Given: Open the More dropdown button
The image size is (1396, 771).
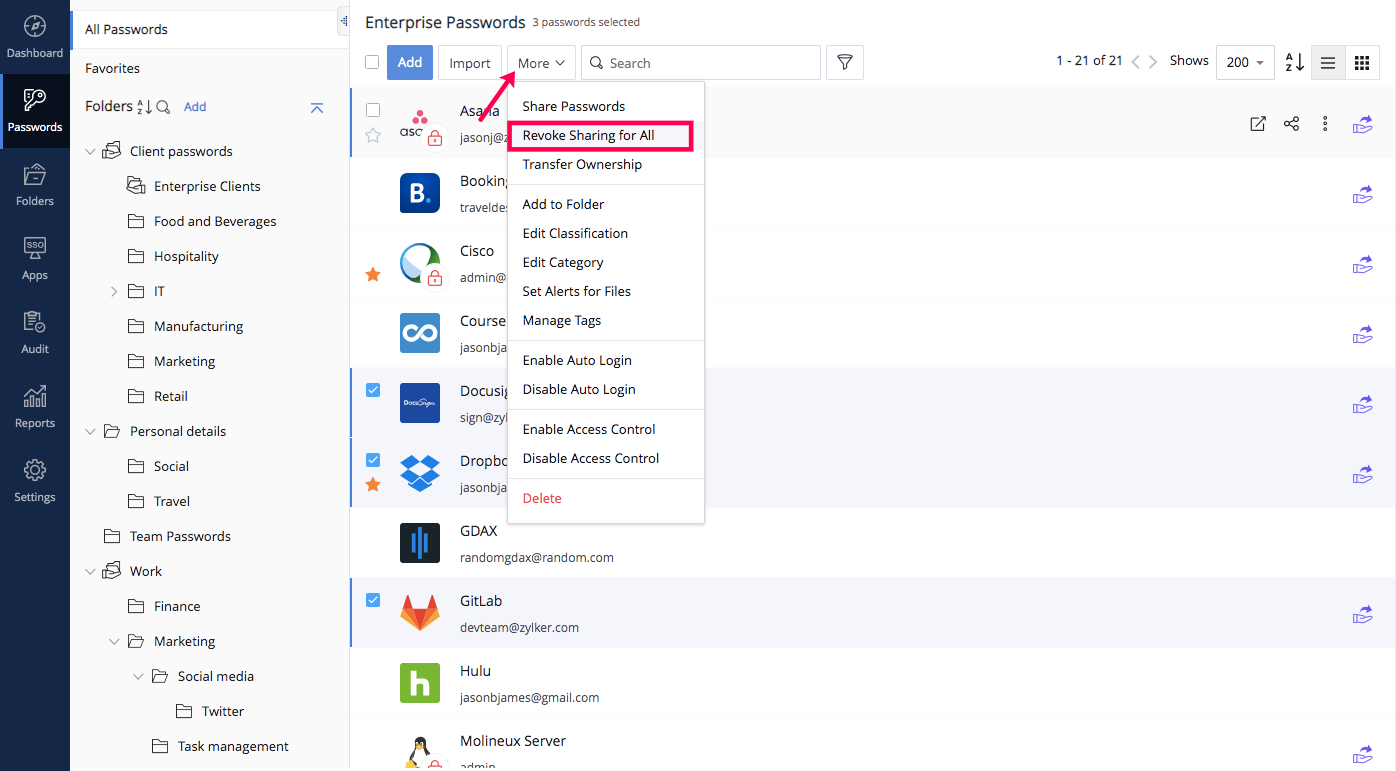Looking at the screenshot, I should click(x=541, y=62).
